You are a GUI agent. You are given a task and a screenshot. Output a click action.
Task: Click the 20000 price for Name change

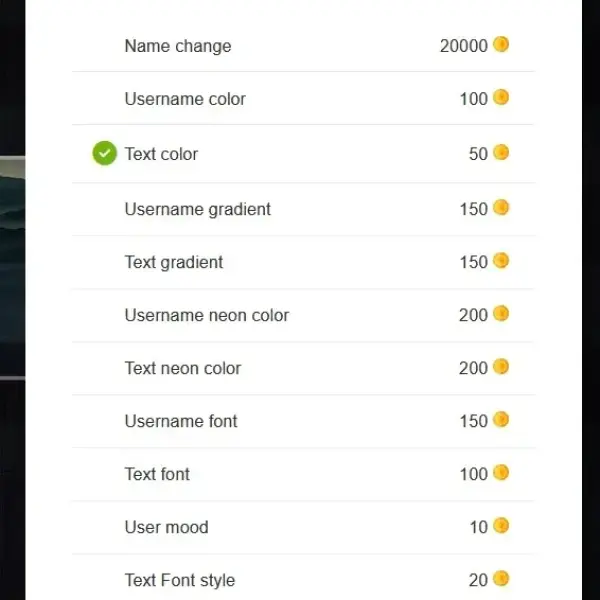(463, 46)
